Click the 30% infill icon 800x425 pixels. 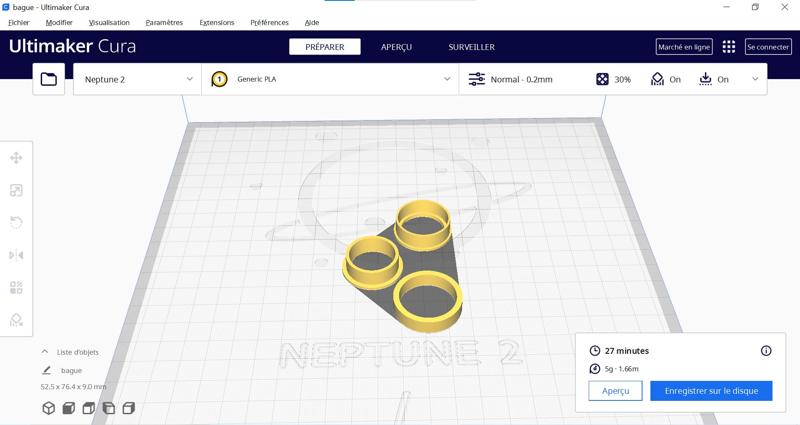[x=602, y=79]
